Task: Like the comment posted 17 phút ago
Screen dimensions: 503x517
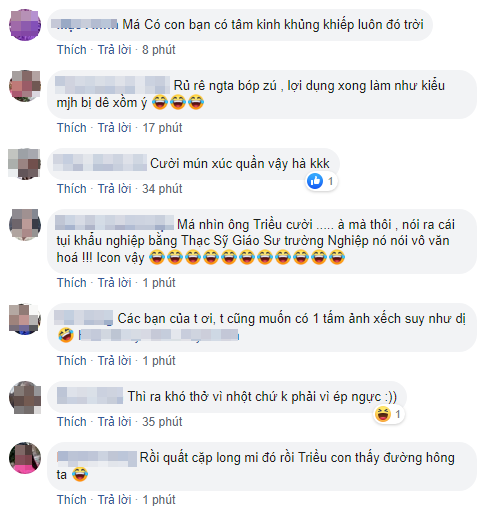Action: click(72, 128)
